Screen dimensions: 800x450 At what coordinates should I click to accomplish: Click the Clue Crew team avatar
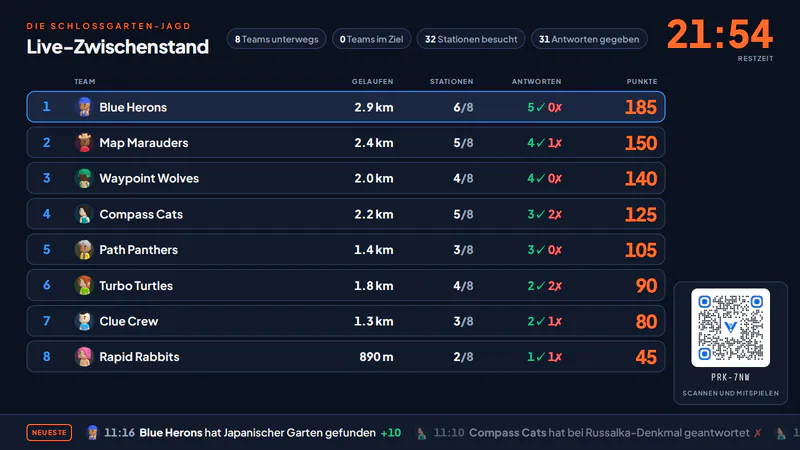(x=84, y=321)
